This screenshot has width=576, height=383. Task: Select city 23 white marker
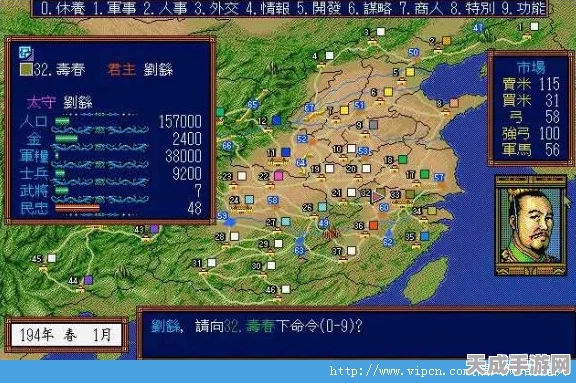tap(242, 176)
